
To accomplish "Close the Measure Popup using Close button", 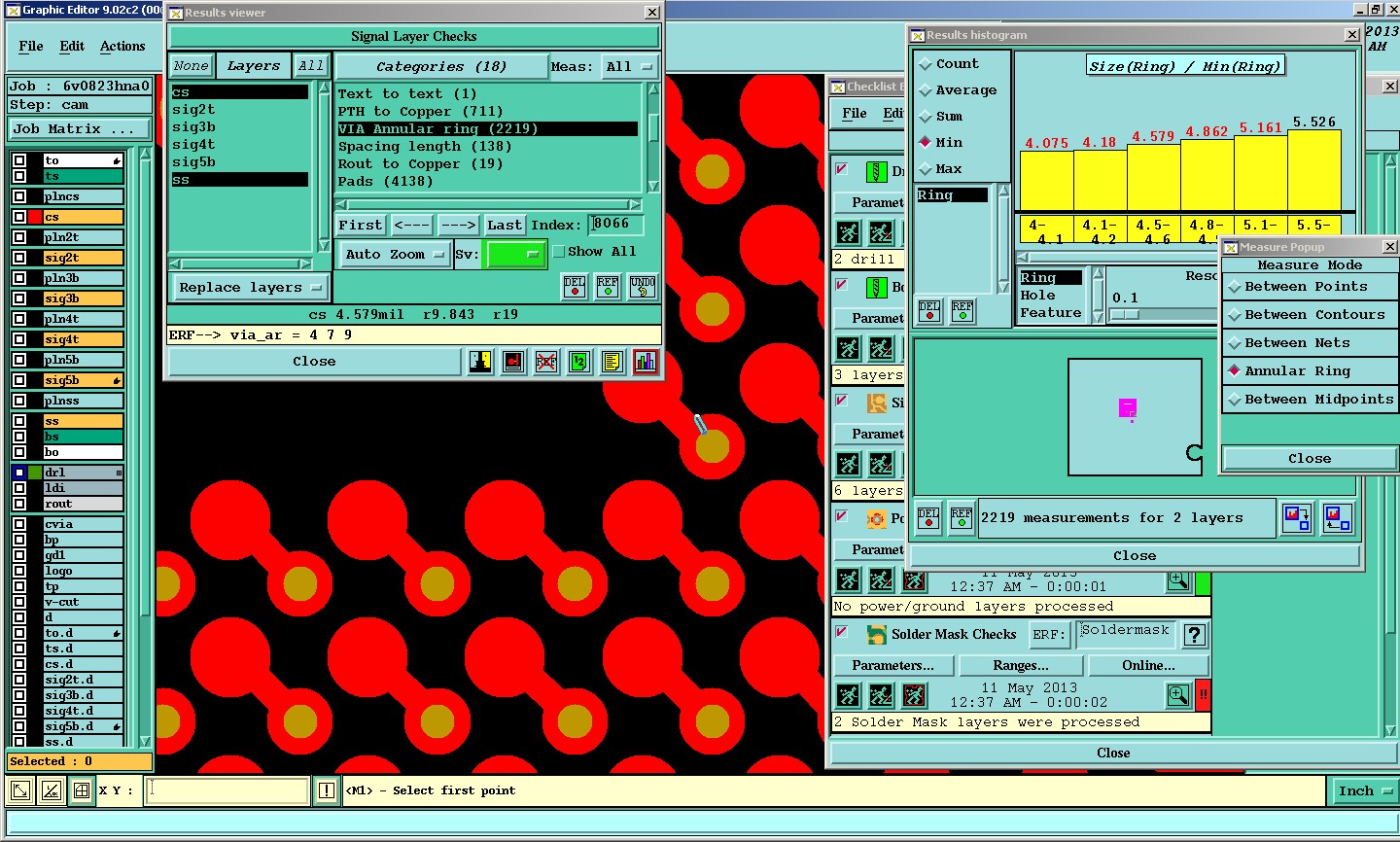I will (1310, 459).
